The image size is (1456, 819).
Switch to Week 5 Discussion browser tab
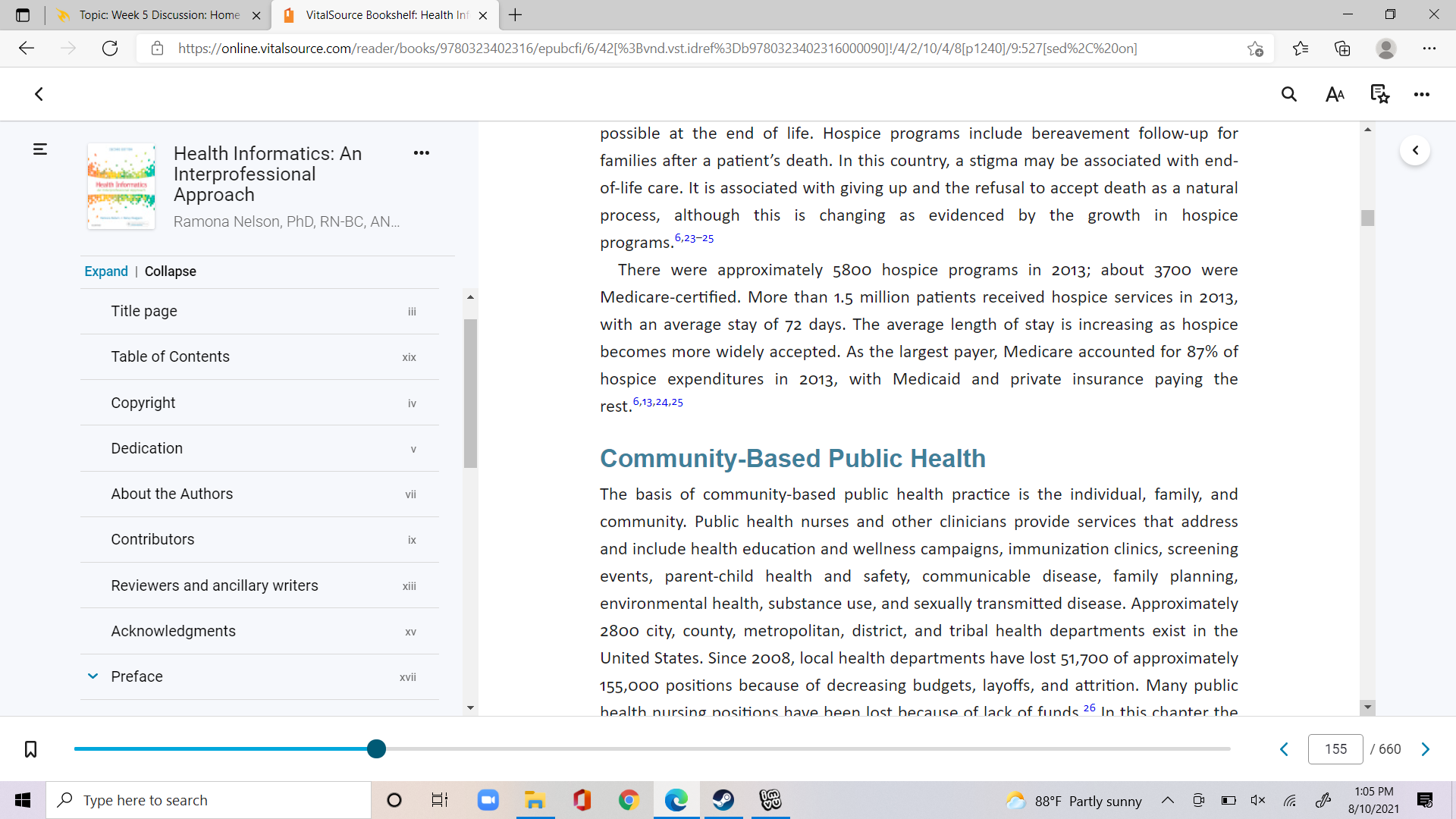[x=159, y=15]
